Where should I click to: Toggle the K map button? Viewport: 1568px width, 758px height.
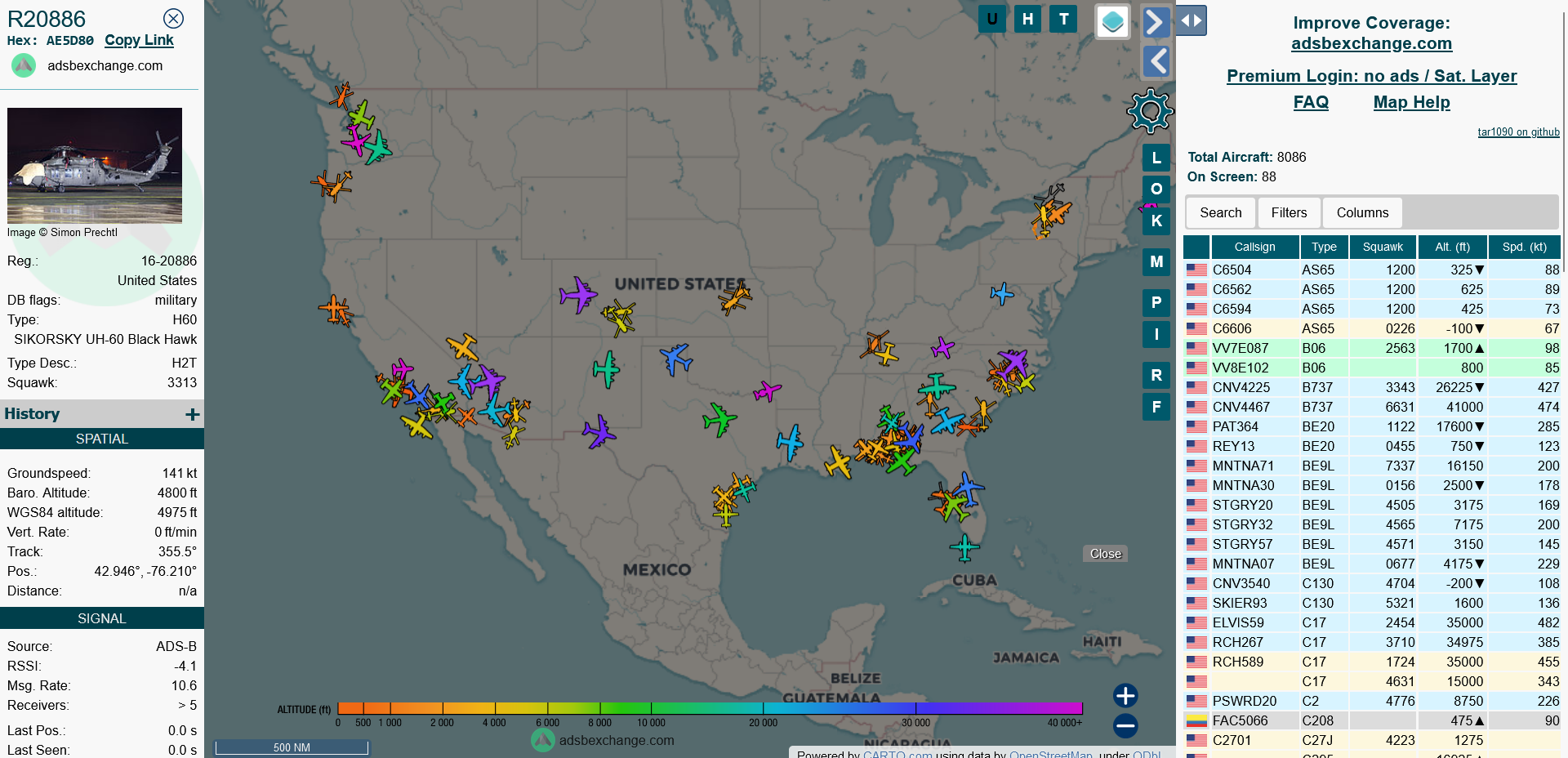[x=1156, y=221]
